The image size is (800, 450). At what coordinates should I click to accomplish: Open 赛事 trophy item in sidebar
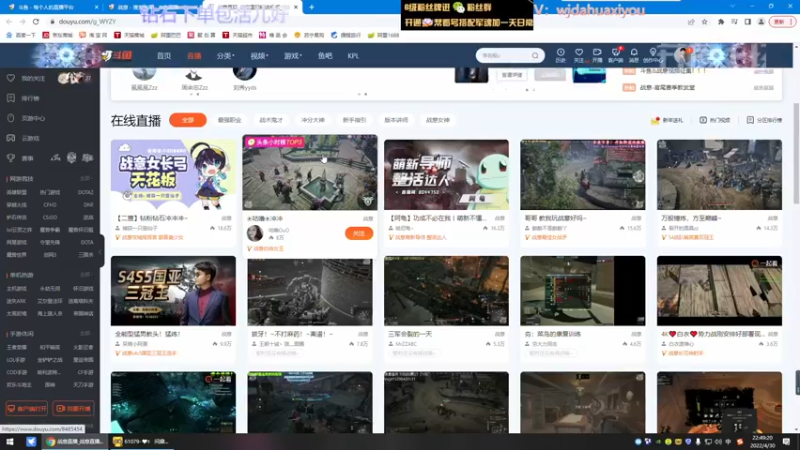point(27,158)
